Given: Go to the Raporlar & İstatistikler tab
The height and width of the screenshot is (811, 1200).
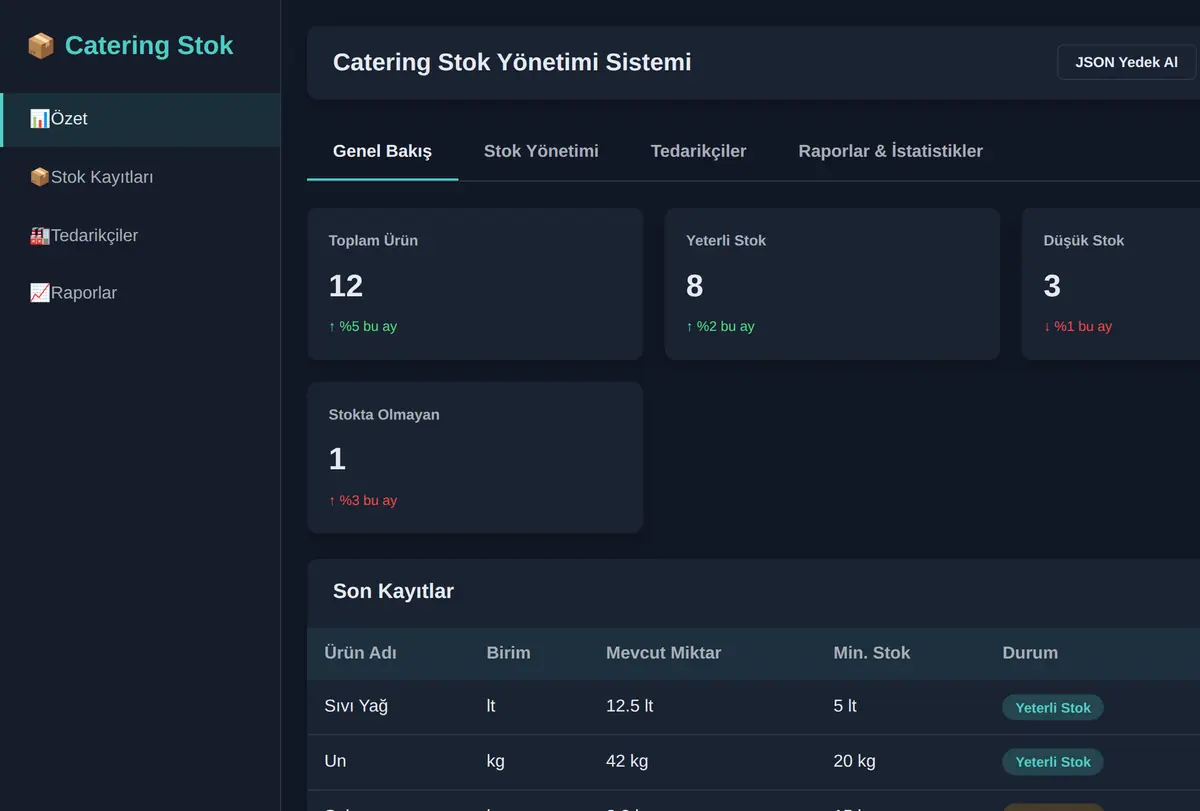Looking at the screenshot, I should coord(890,152).
